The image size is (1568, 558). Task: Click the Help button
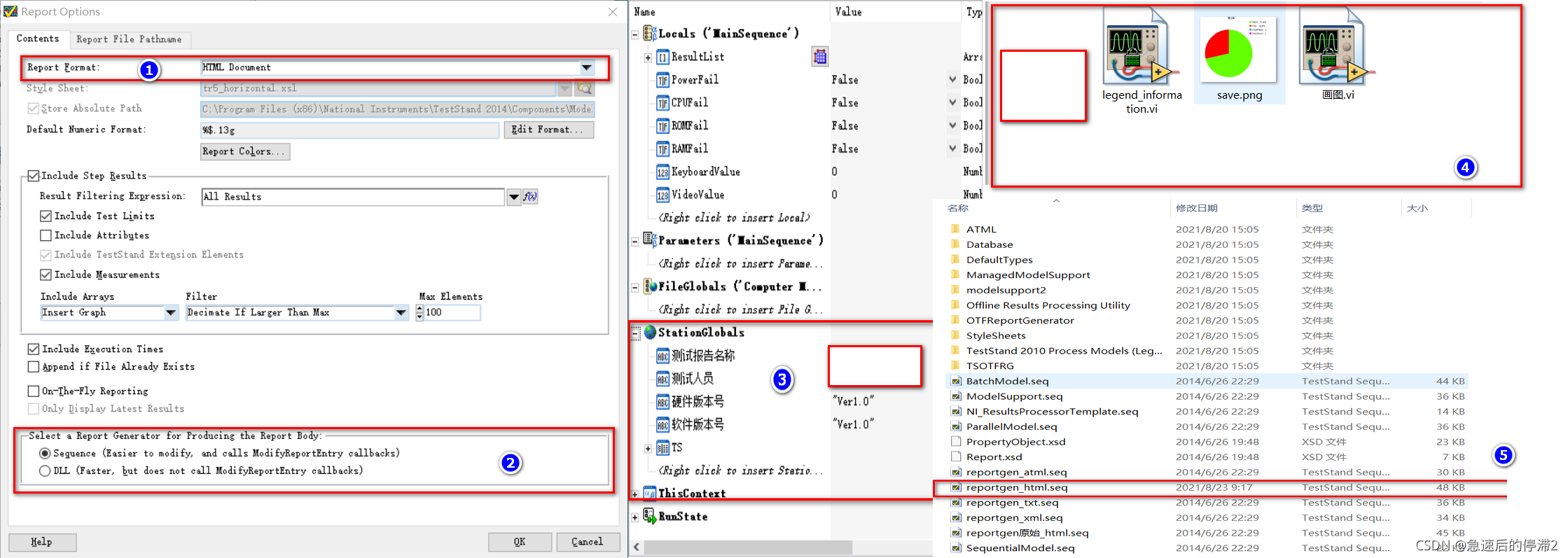[x=42, y=542]
